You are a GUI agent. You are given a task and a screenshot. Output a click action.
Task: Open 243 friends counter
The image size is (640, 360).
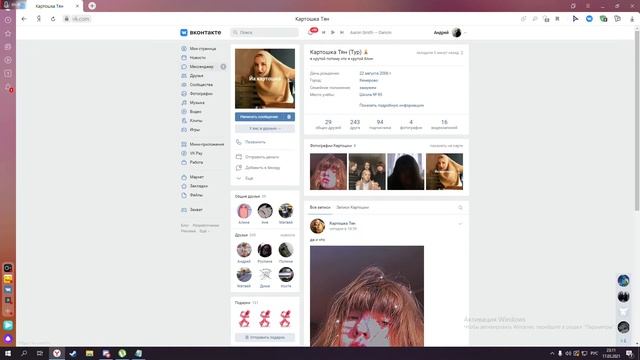pyautogui.click(x=355, y=124)
